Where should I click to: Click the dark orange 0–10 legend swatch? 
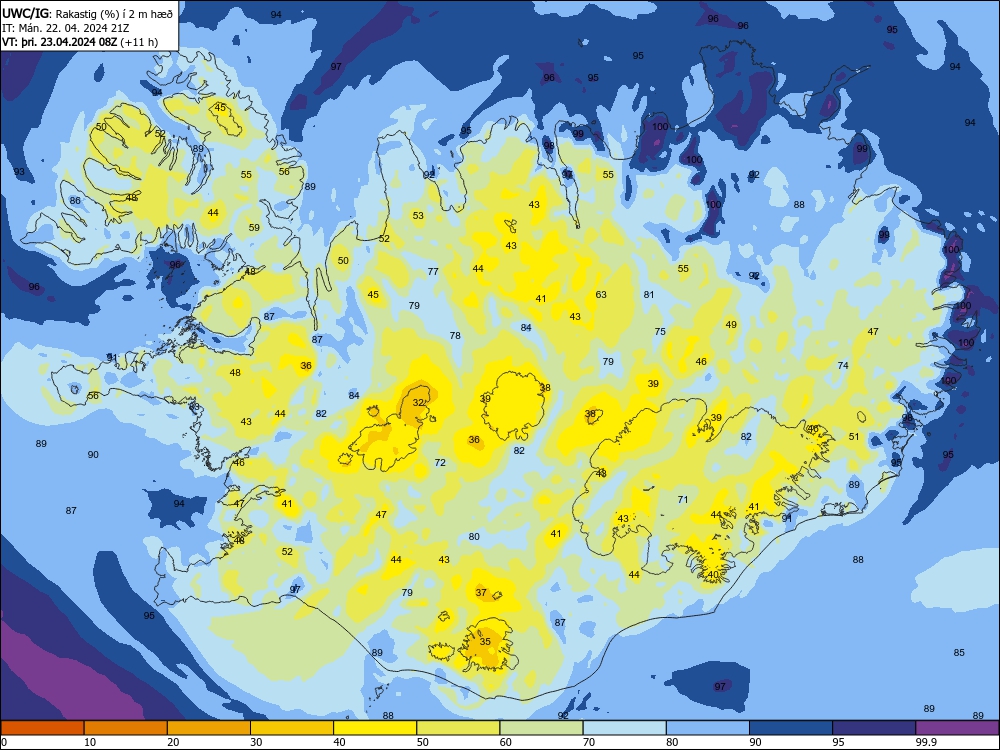coord(42,728)
